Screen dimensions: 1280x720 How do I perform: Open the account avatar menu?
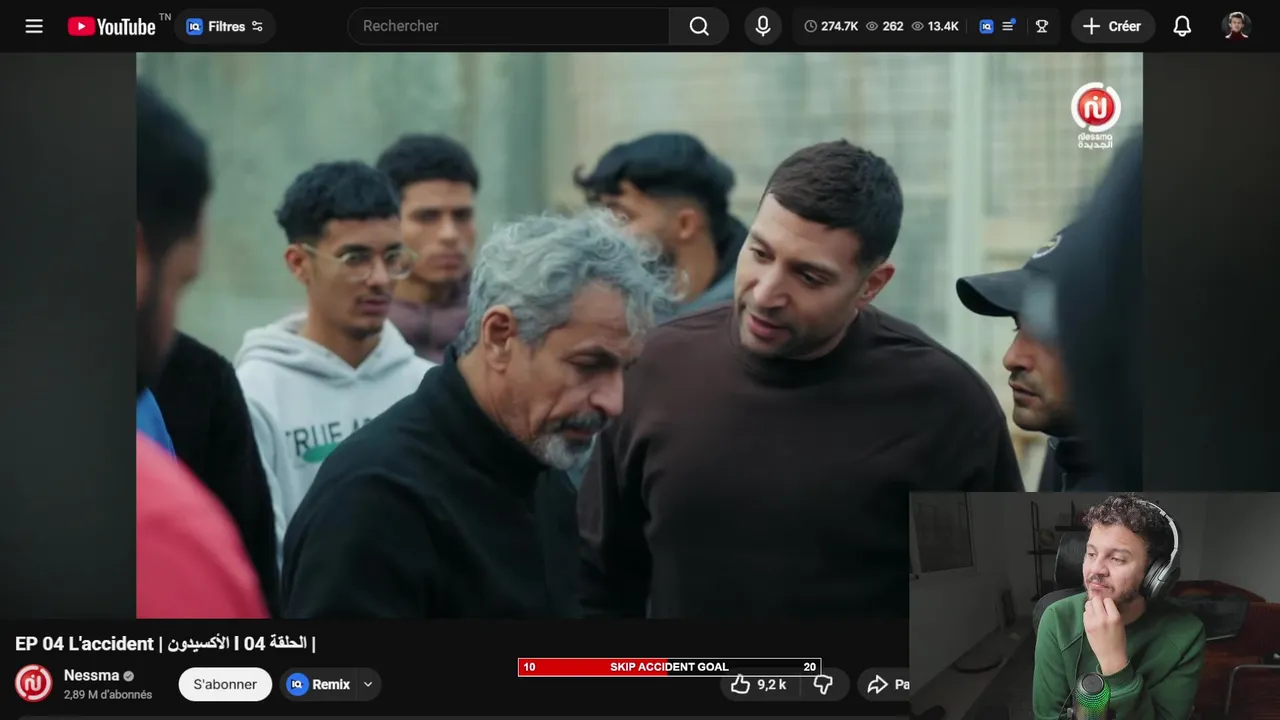coord(1236,26)
